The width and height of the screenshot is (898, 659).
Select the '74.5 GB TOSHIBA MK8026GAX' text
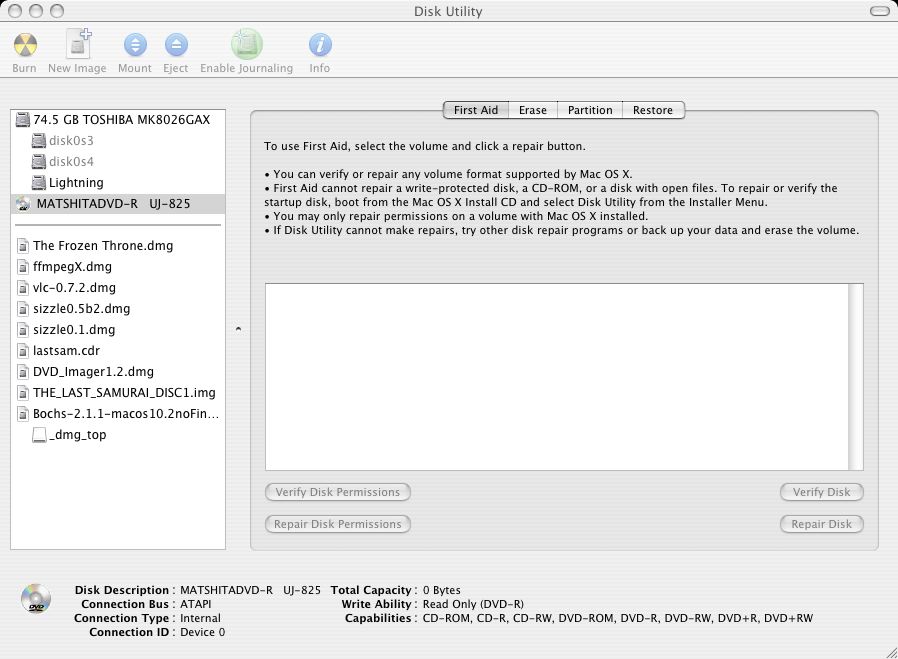pos(121,119)
